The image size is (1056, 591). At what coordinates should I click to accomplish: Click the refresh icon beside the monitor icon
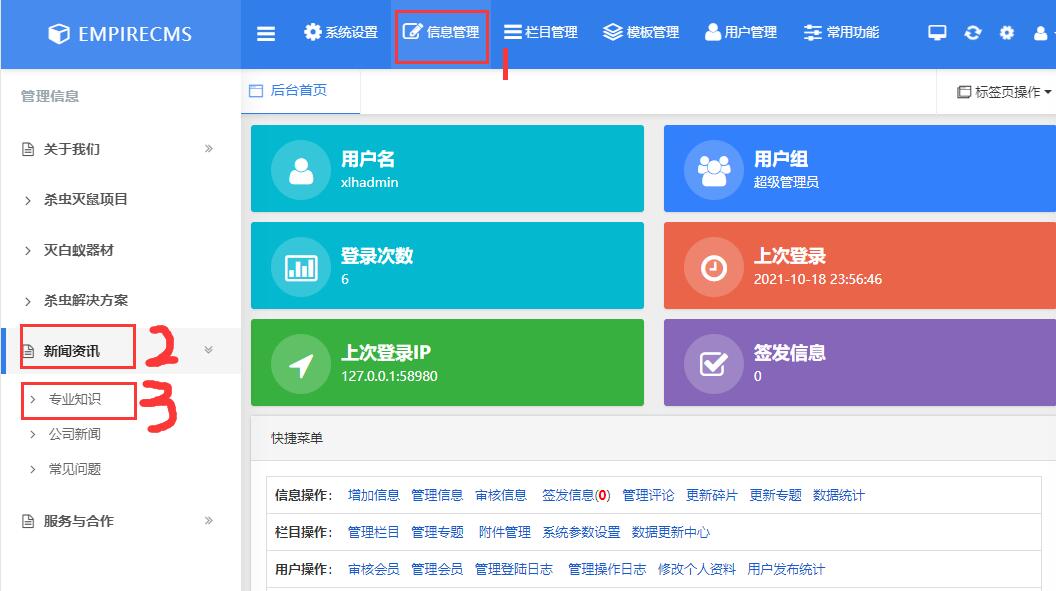(x=972, y=31)
